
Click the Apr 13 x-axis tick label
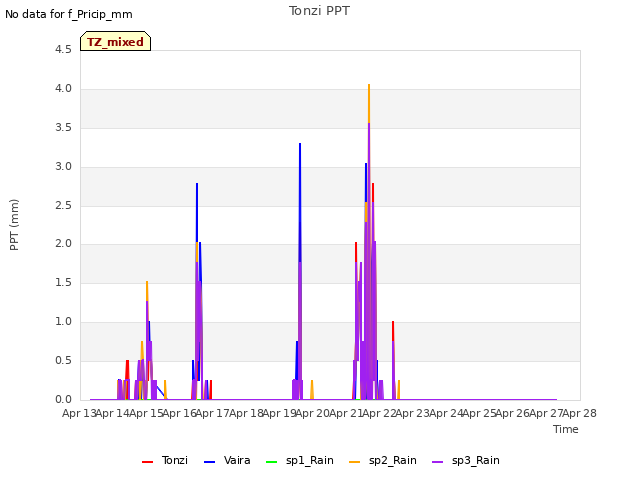click(79, 413)
